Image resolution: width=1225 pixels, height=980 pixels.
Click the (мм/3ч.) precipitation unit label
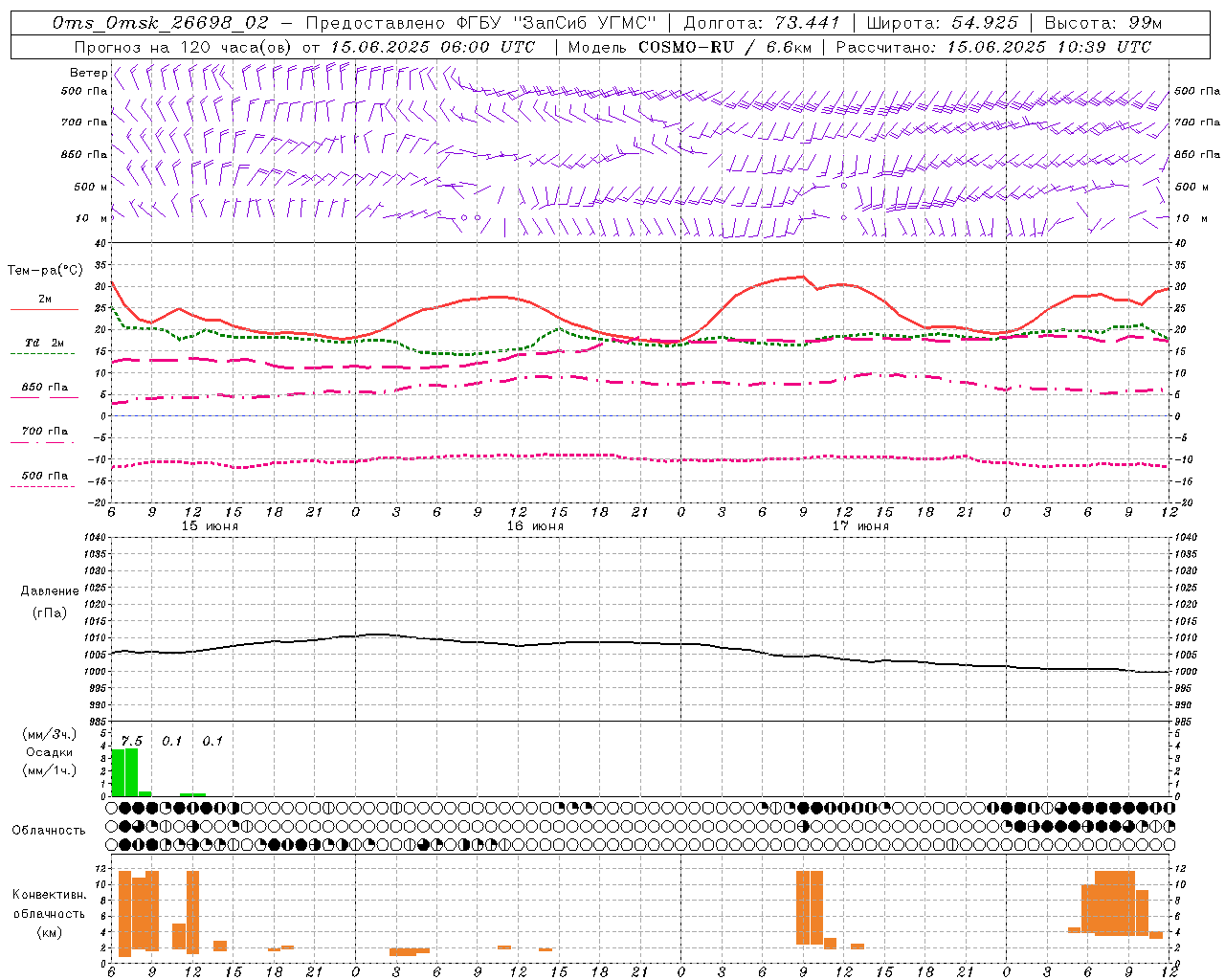point(50,734)
